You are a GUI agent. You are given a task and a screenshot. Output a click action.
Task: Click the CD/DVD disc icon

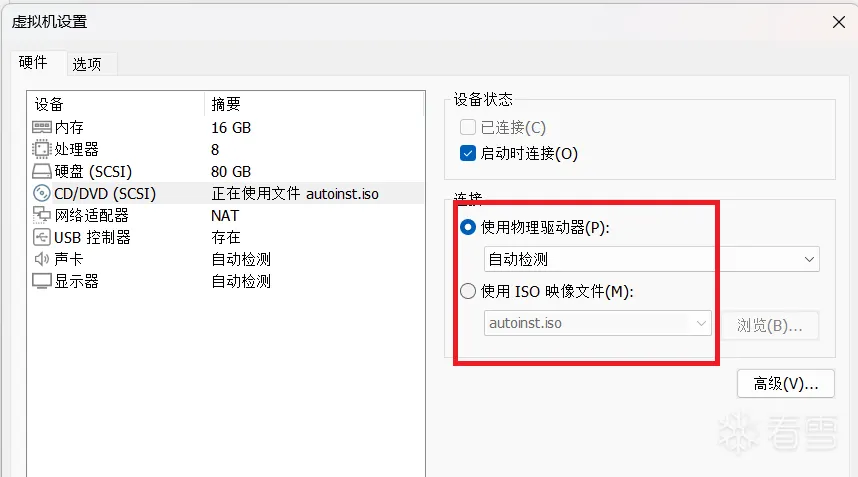point(42,193)
